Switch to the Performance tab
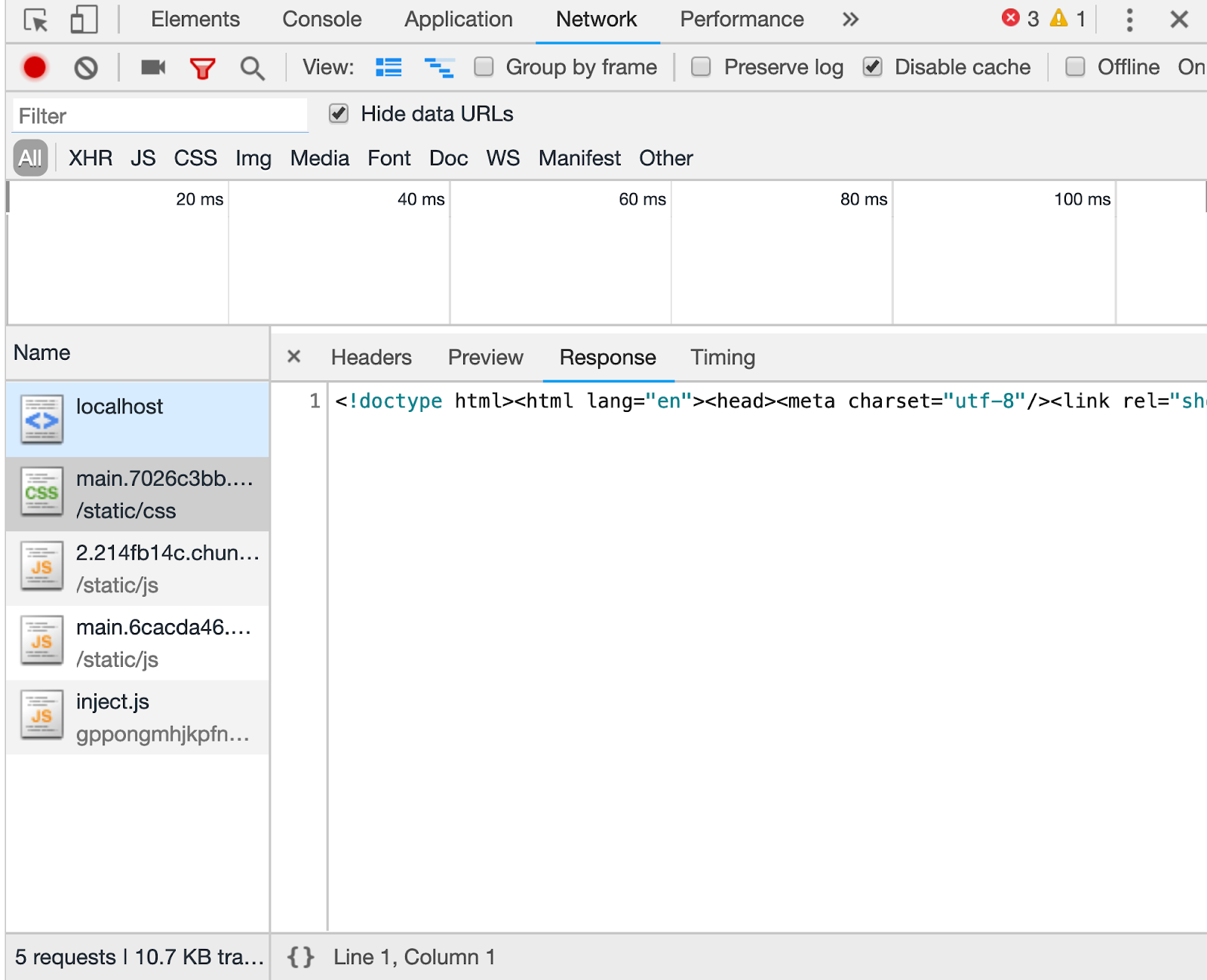This screenshot has width=1207, height=980. click(742, 20)
